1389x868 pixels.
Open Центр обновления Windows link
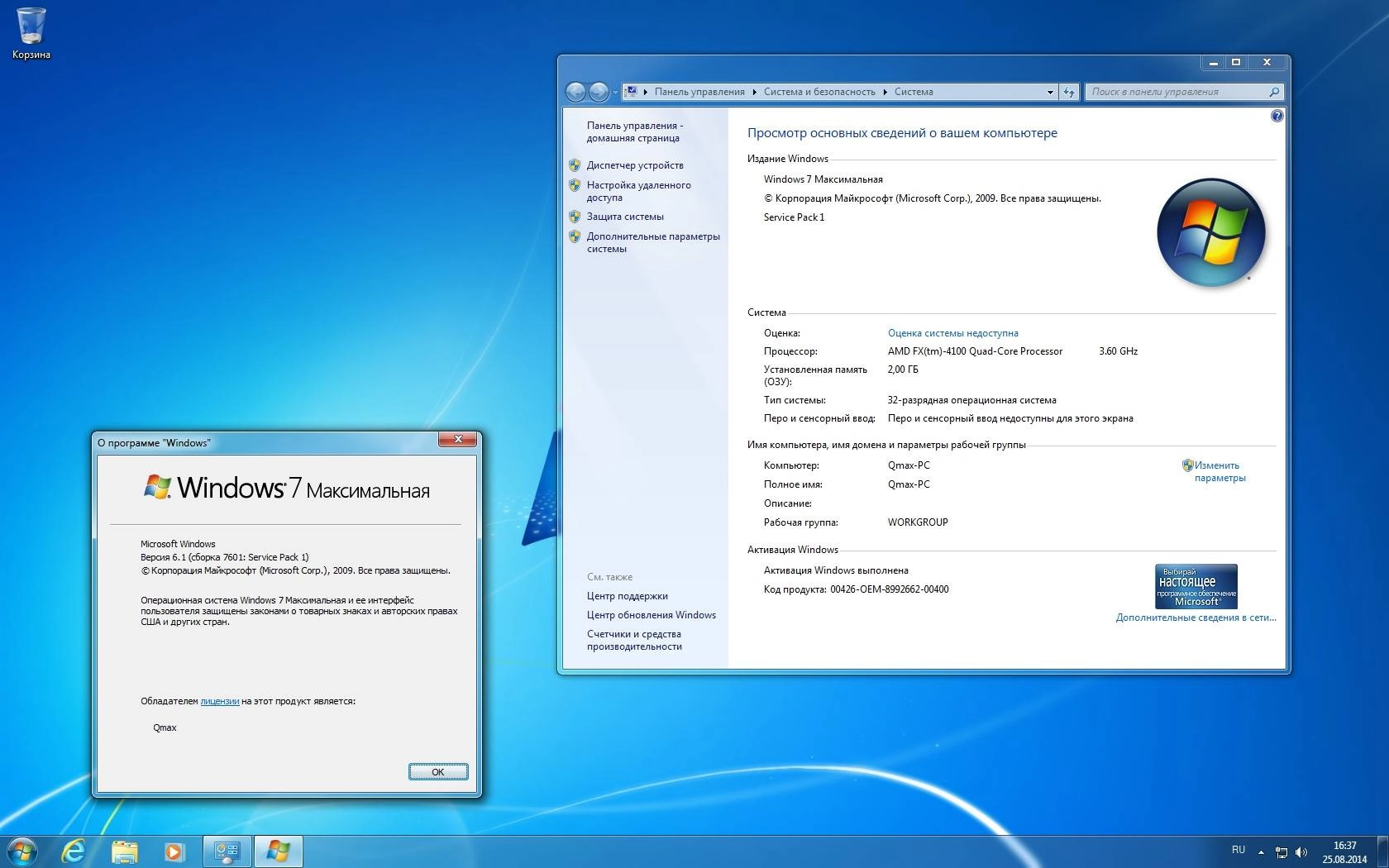click(652, 615)
